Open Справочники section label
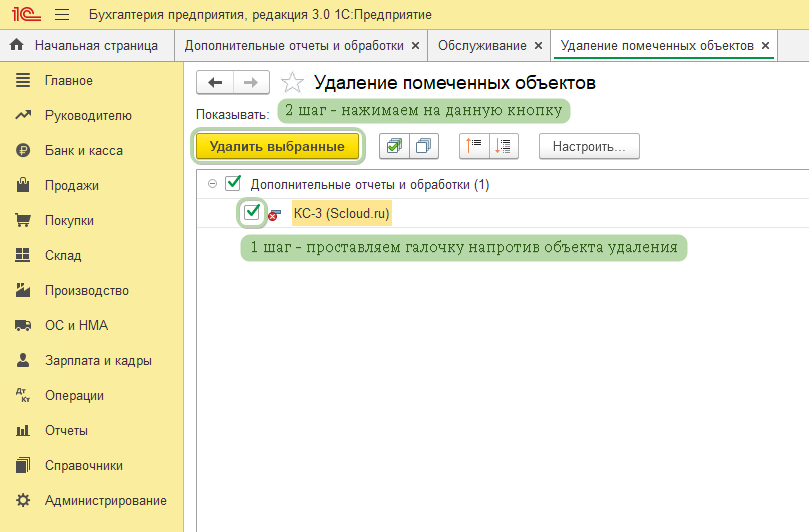 point(84,465)
